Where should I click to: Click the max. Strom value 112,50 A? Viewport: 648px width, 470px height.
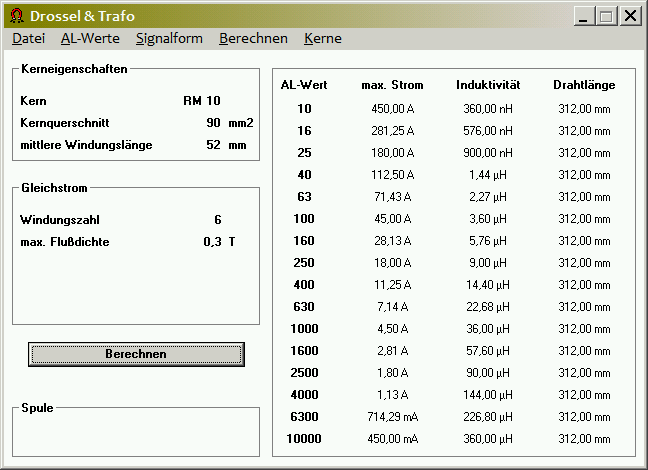pyautogui.click(x=393, y=174)
